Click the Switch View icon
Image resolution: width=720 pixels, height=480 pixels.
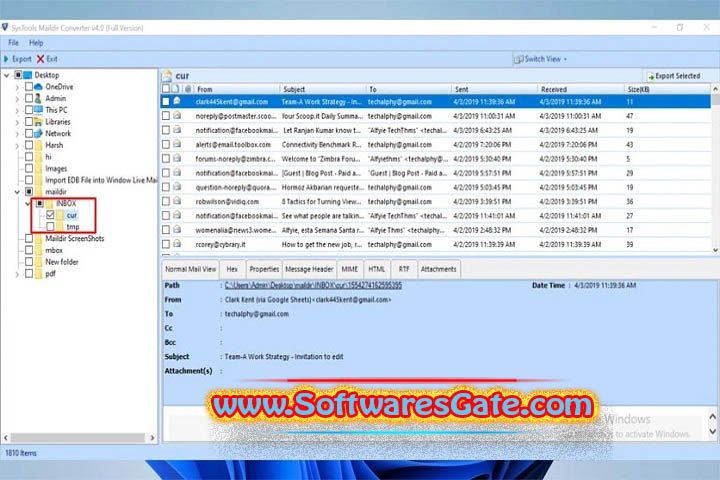coord(518,59)
